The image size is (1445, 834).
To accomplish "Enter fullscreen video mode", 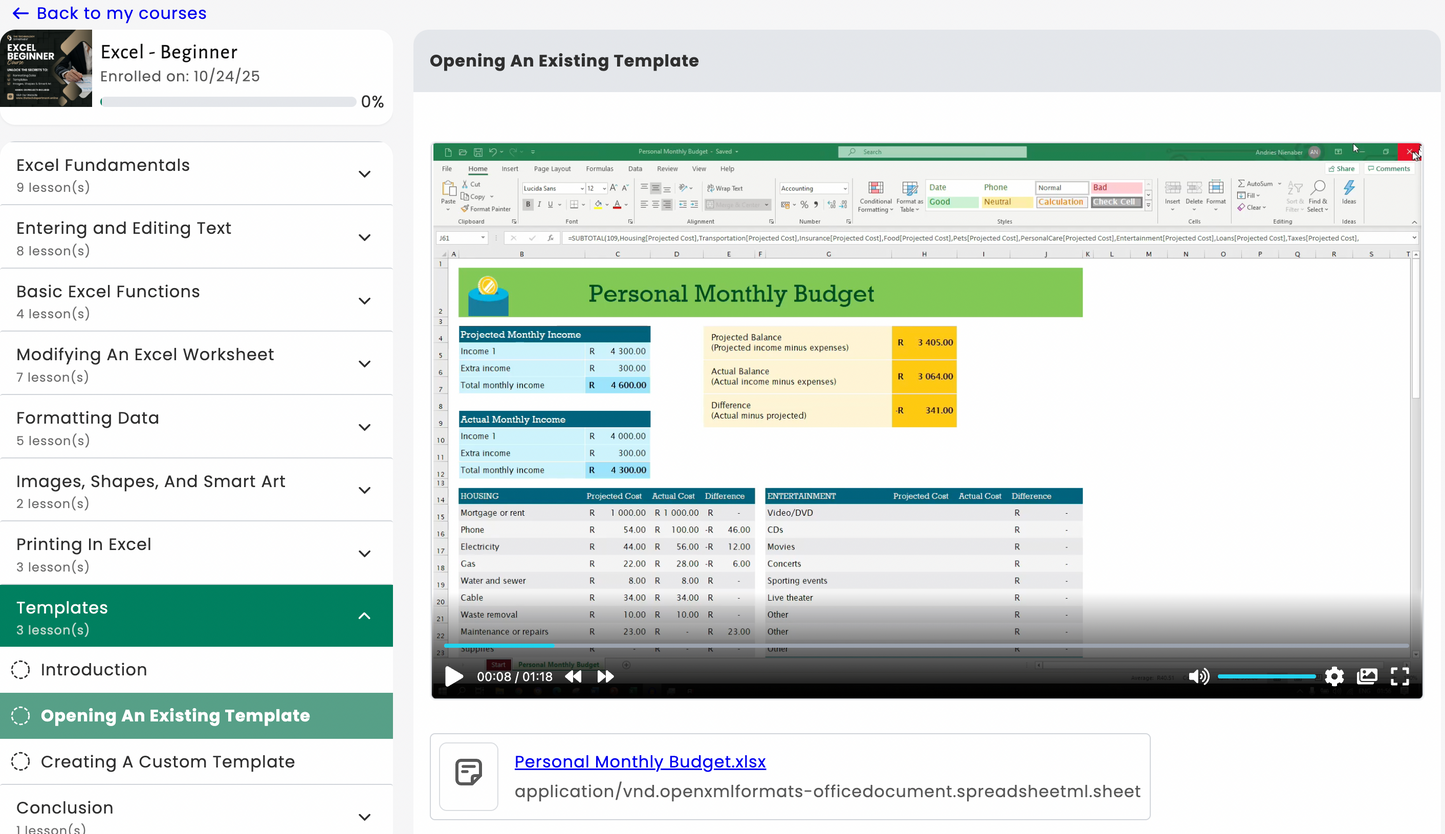I will point(1400,676).
